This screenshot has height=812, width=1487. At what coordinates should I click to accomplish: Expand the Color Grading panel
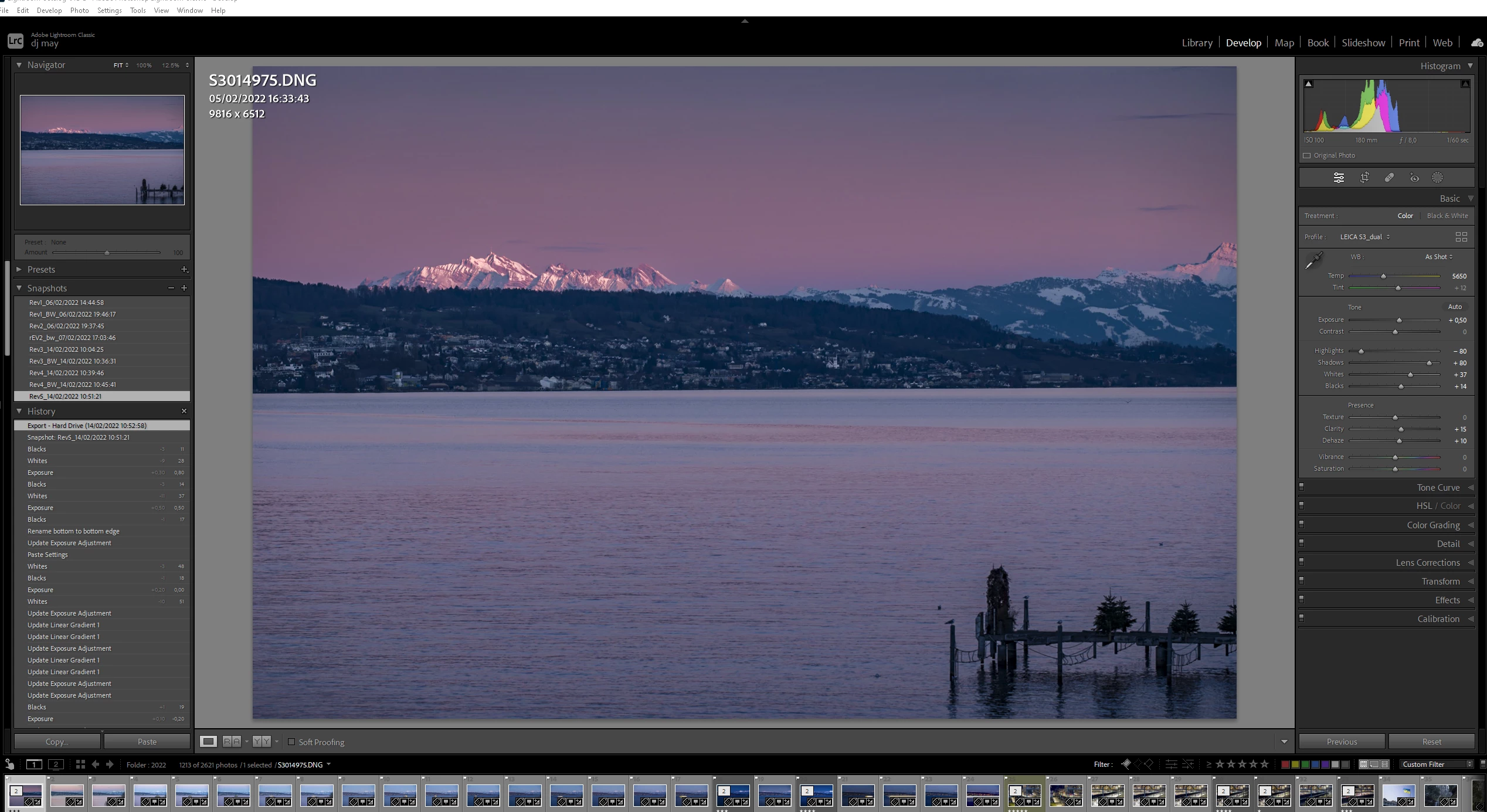pos(1432,525)
